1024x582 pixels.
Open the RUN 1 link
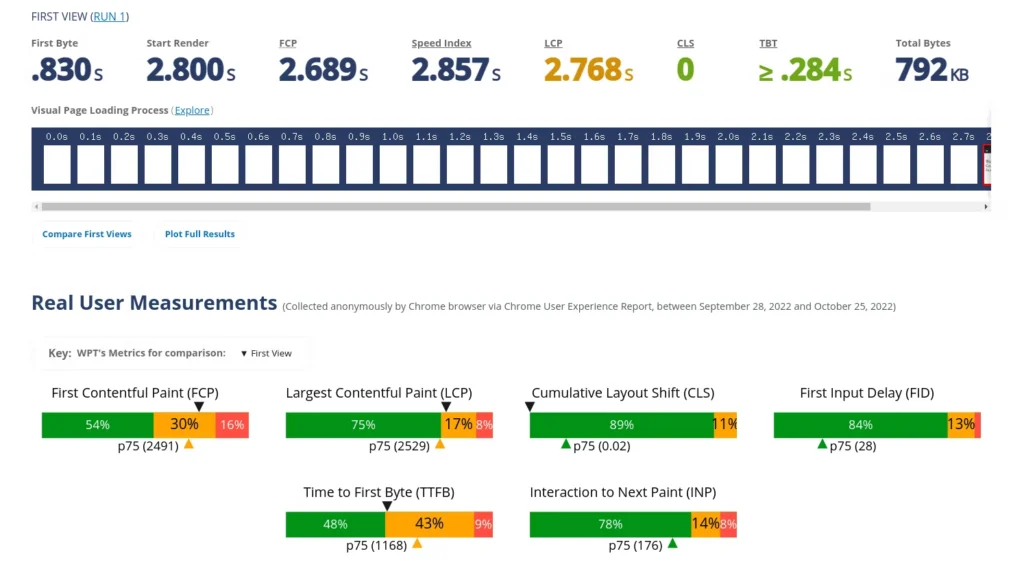109,16
